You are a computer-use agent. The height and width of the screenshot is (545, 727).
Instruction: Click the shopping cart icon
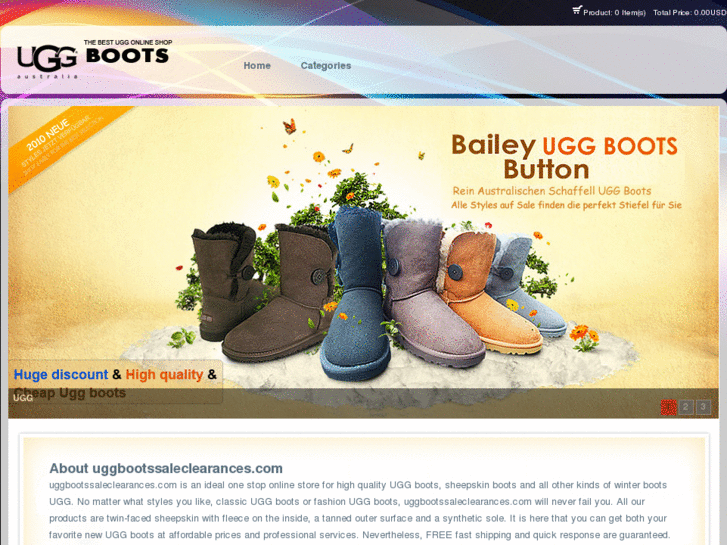[576, 10]
